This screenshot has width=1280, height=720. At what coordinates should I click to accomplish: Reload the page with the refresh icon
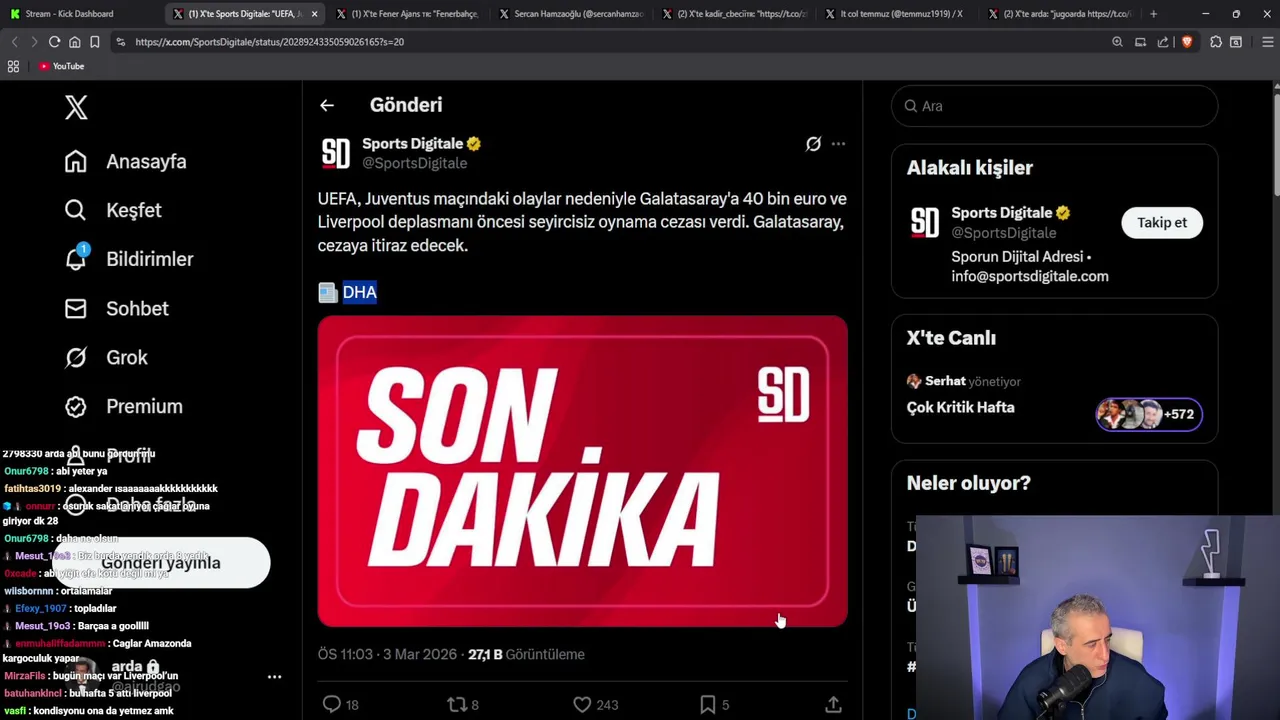point(54,42)
